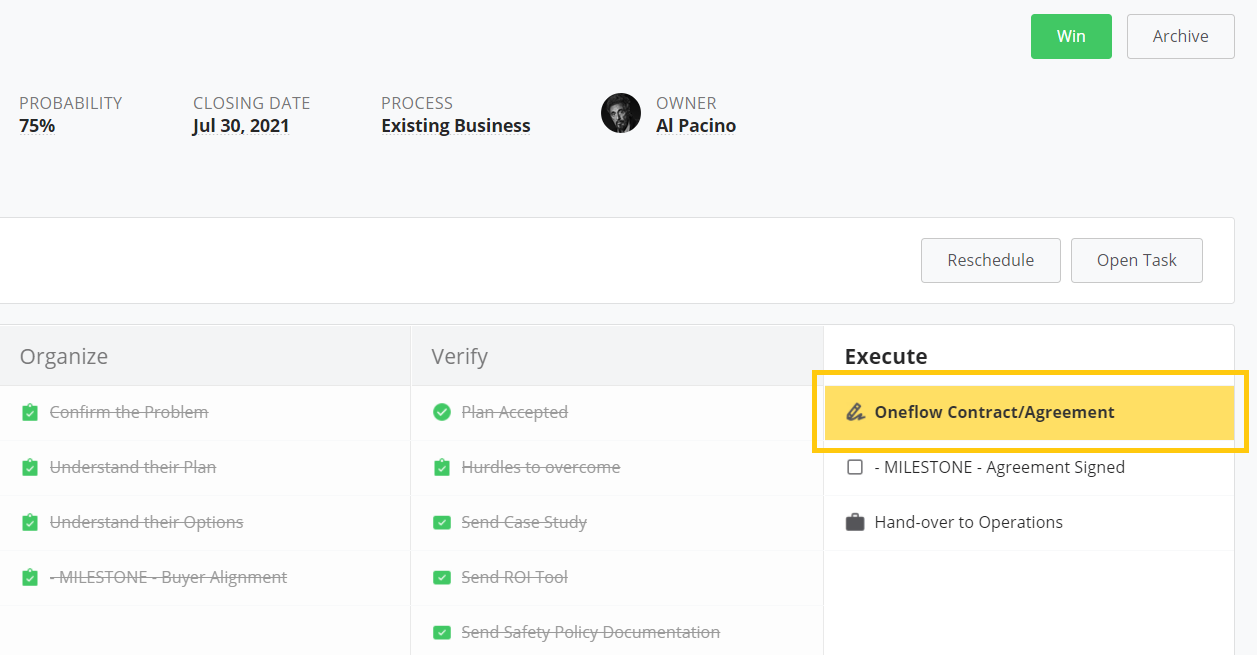Uncheck the completed box on Send Case Study

441,521
